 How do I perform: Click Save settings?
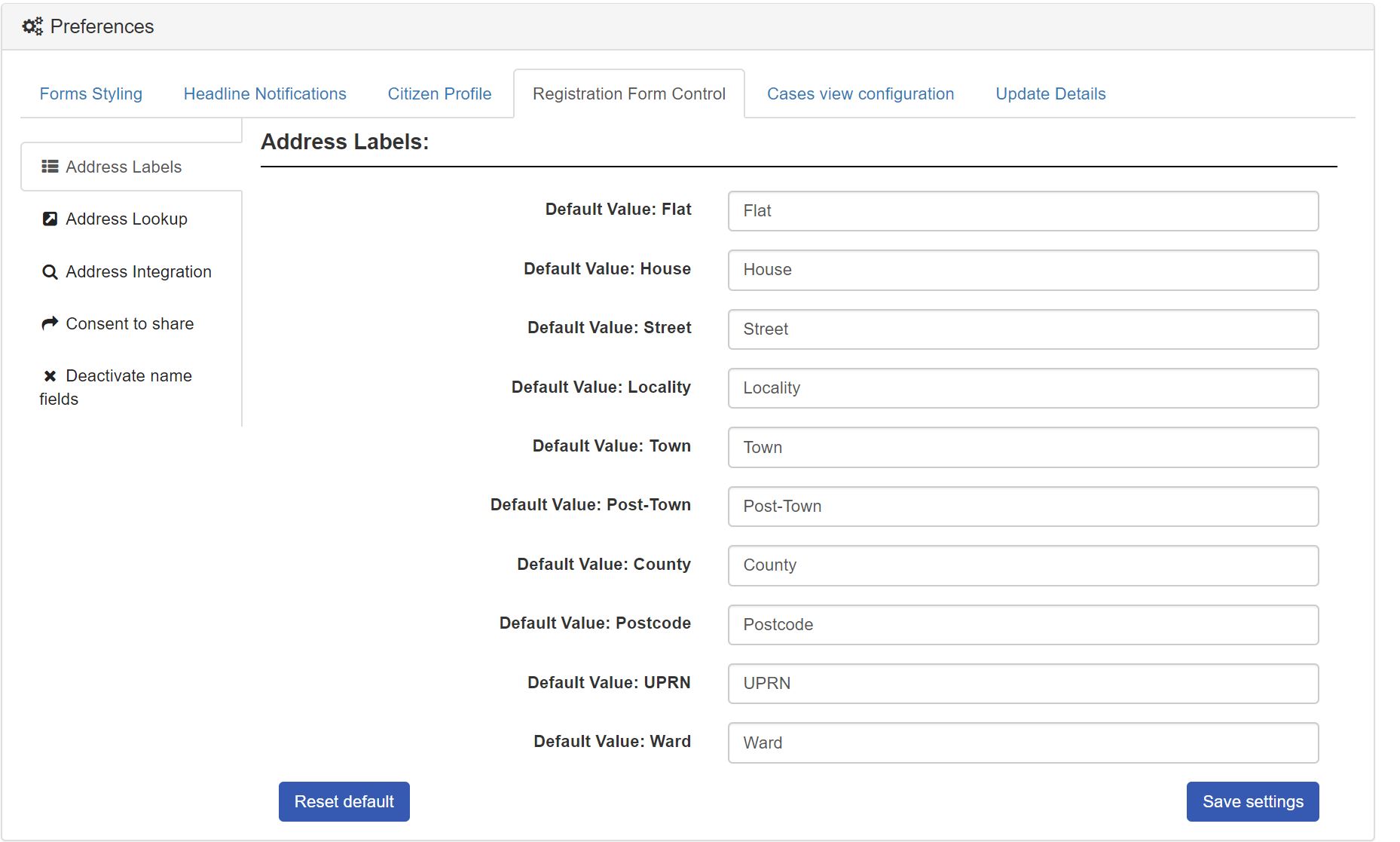(1252, 801)
